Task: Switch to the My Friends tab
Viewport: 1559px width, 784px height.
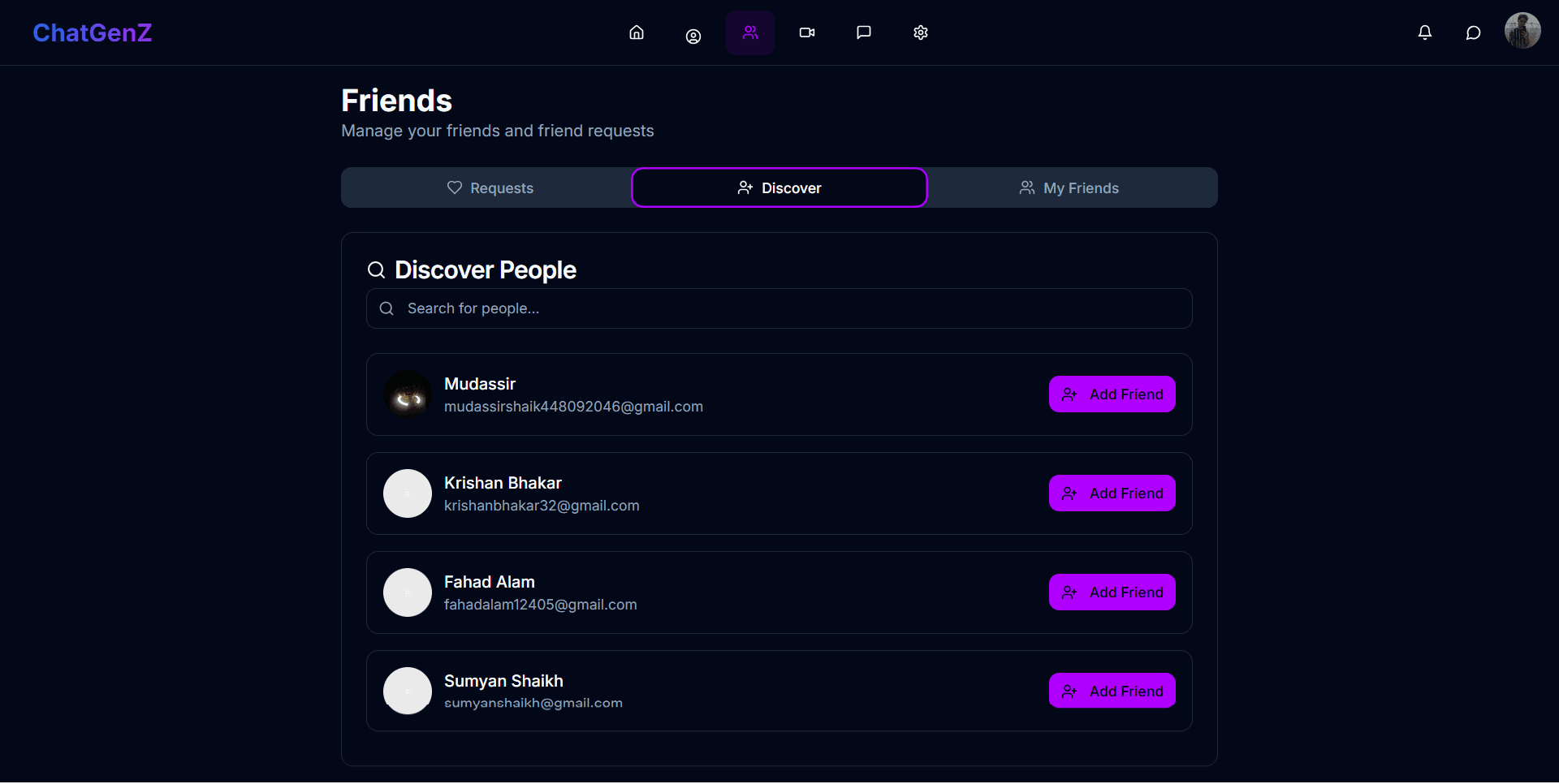Action: (1069, 187)
